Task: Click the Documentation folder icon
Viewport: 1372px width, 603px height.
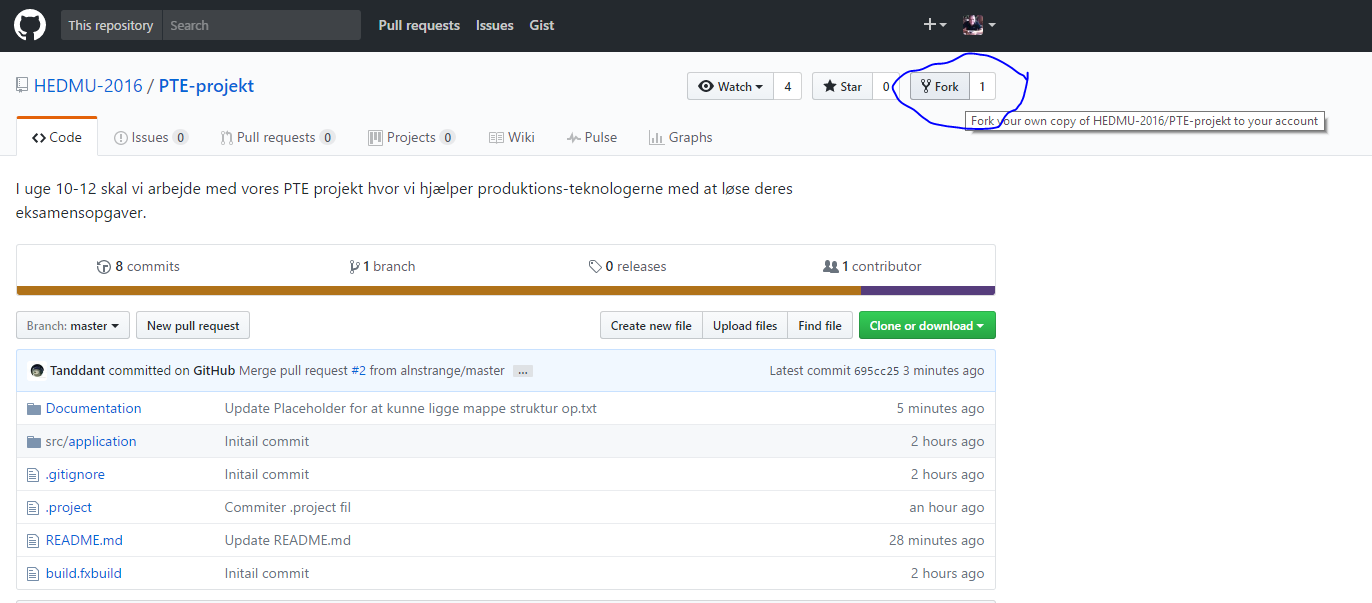Action: click(x=34, y=408)
